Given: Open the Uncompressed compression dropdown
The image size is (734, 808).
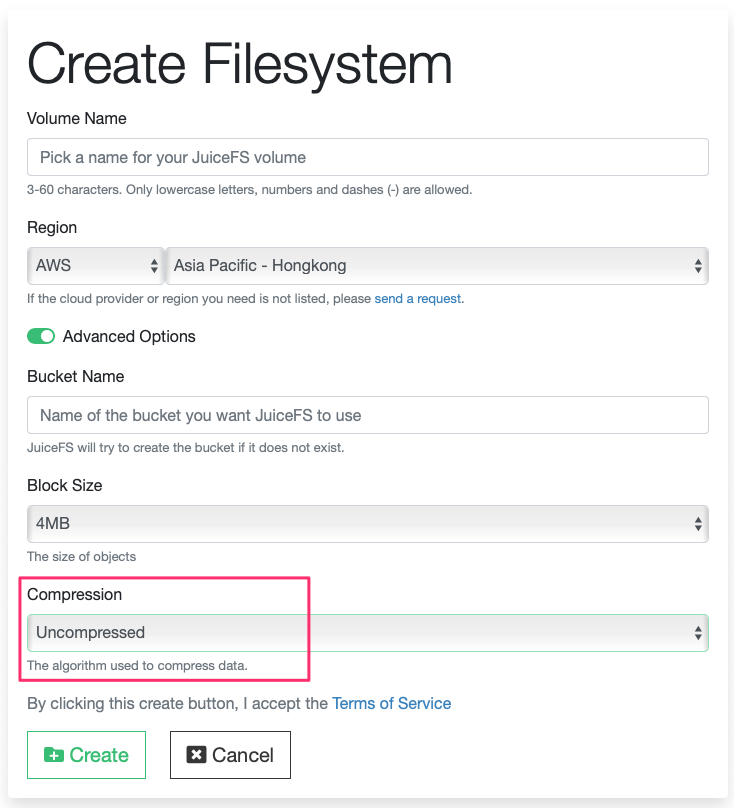Looking at the screenshot, I should [368, 633].
